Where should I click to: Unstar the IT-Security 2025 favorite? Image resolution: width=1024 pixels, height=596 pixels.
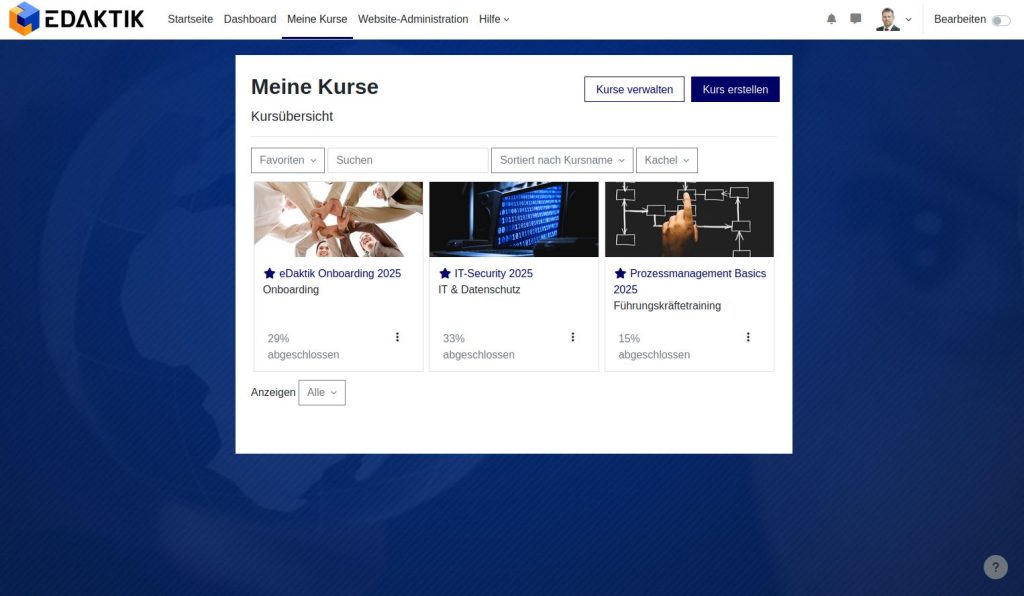445,273
